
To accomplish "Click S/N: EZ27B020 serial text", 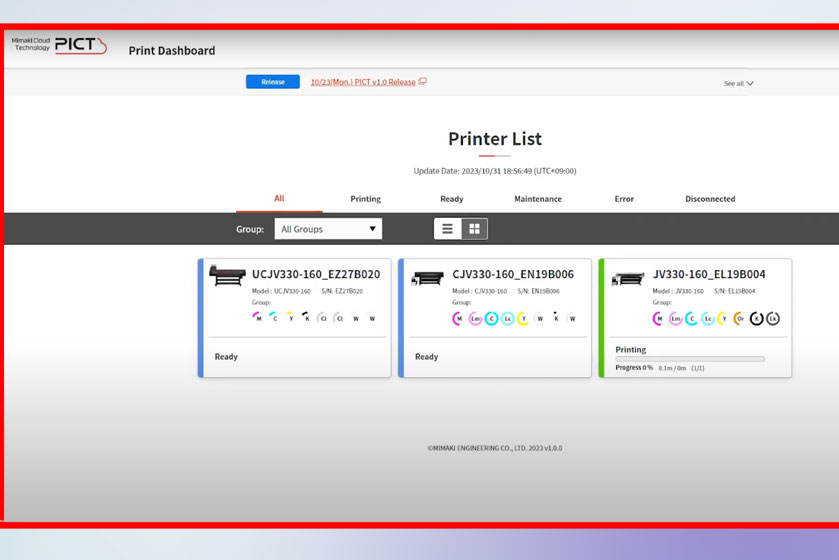I will click(x=342, y=291).
